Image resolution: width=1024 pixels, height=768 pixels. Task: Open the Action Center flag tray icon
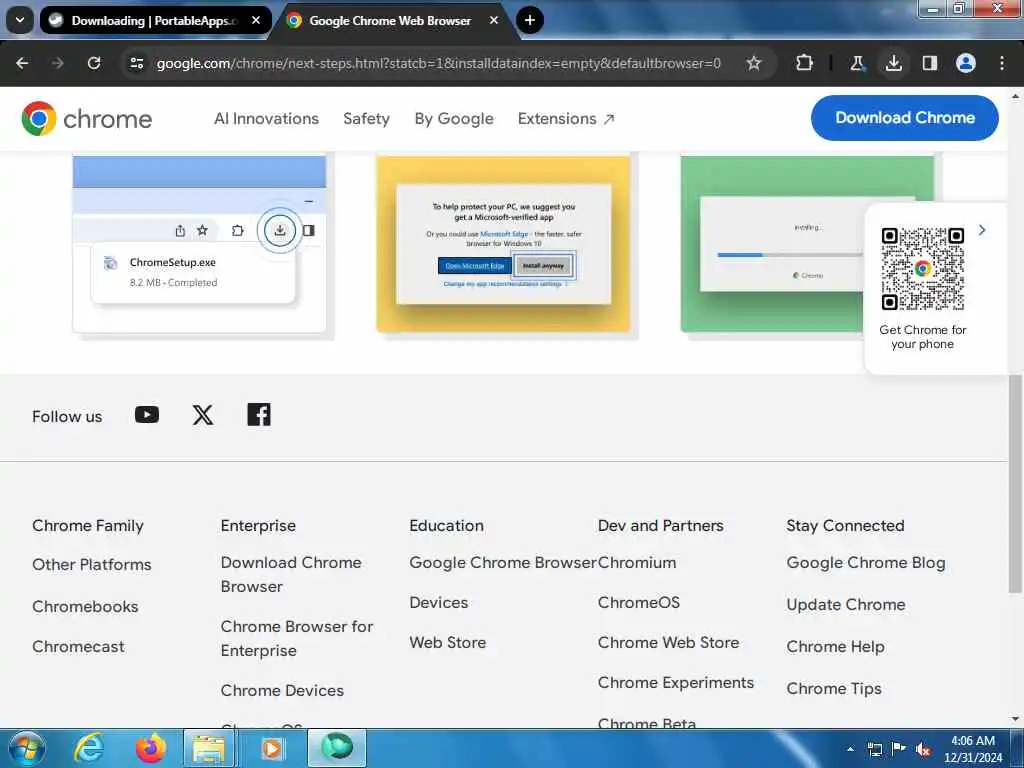tap(899, 749)
